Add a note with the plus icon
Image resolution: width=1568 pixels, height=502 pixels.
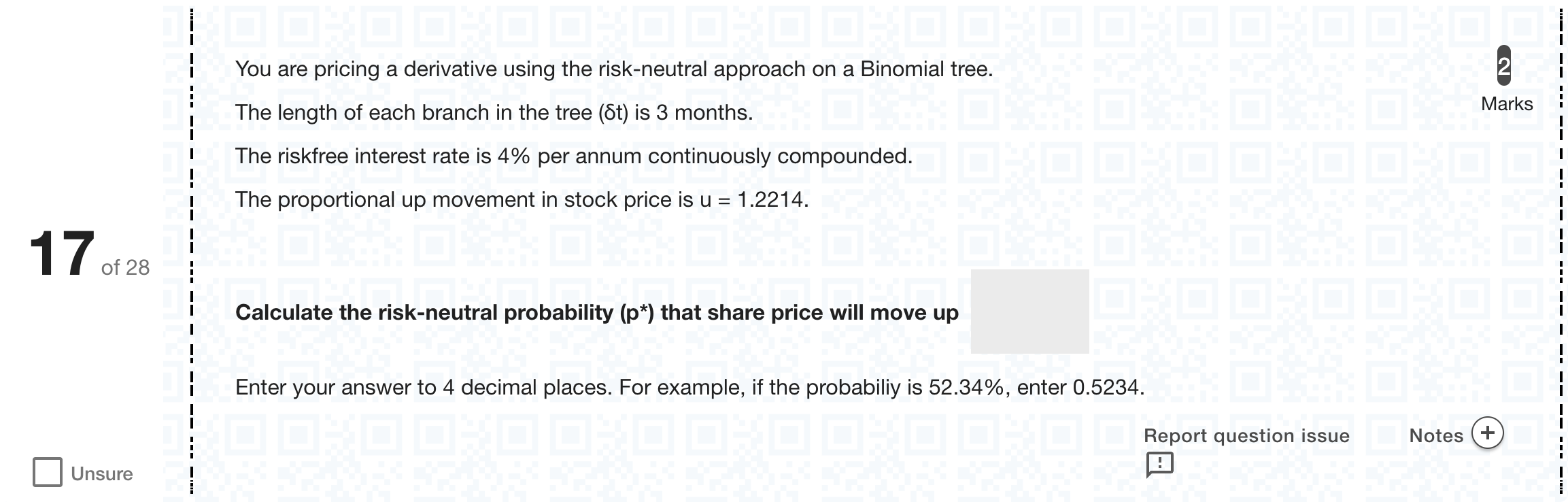point(1488,433)
